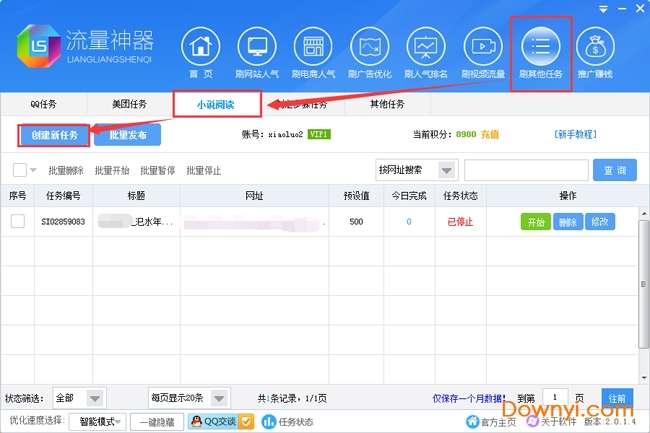Screen dimensions: 650x433
Task: Select the popularity ranking (刷人气排名) chart icon
Action: (x=426, y=47)
